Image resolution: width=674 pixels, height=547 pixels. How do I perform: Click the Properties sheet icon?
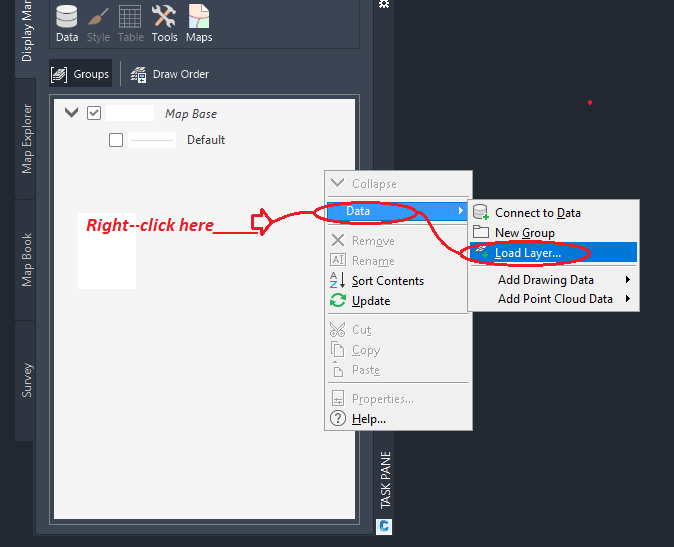[x=338, y=398]
